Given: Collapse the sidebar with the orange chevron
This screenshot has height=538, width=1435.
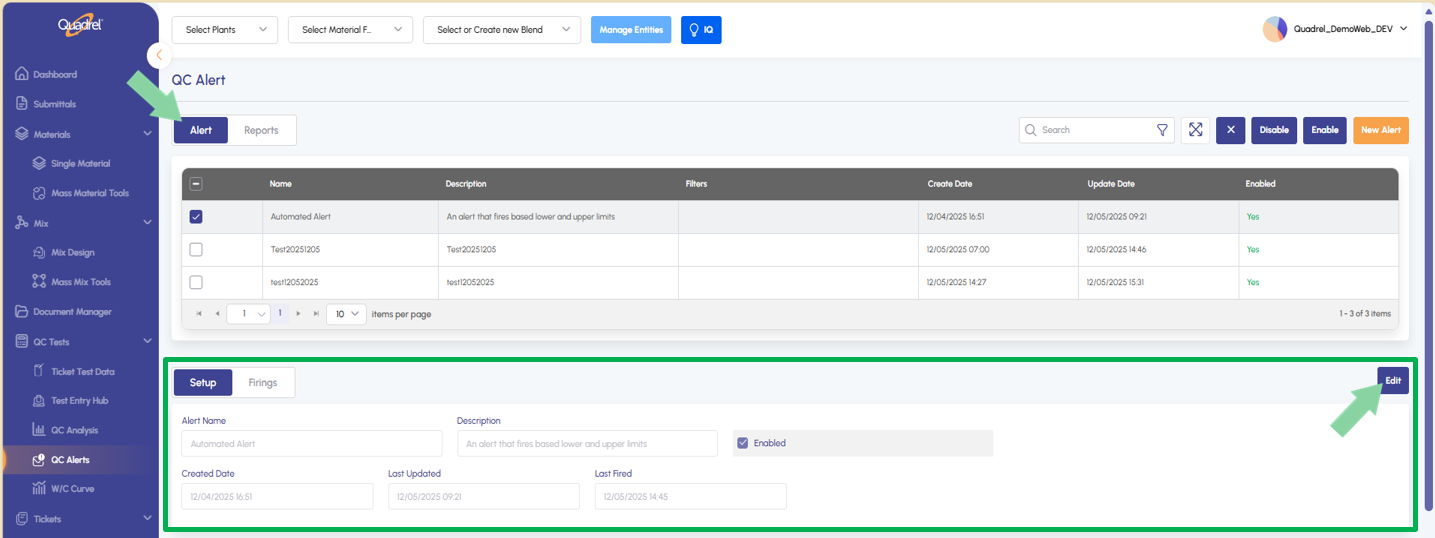Looking at the screenshot, I should click(159, 56).
